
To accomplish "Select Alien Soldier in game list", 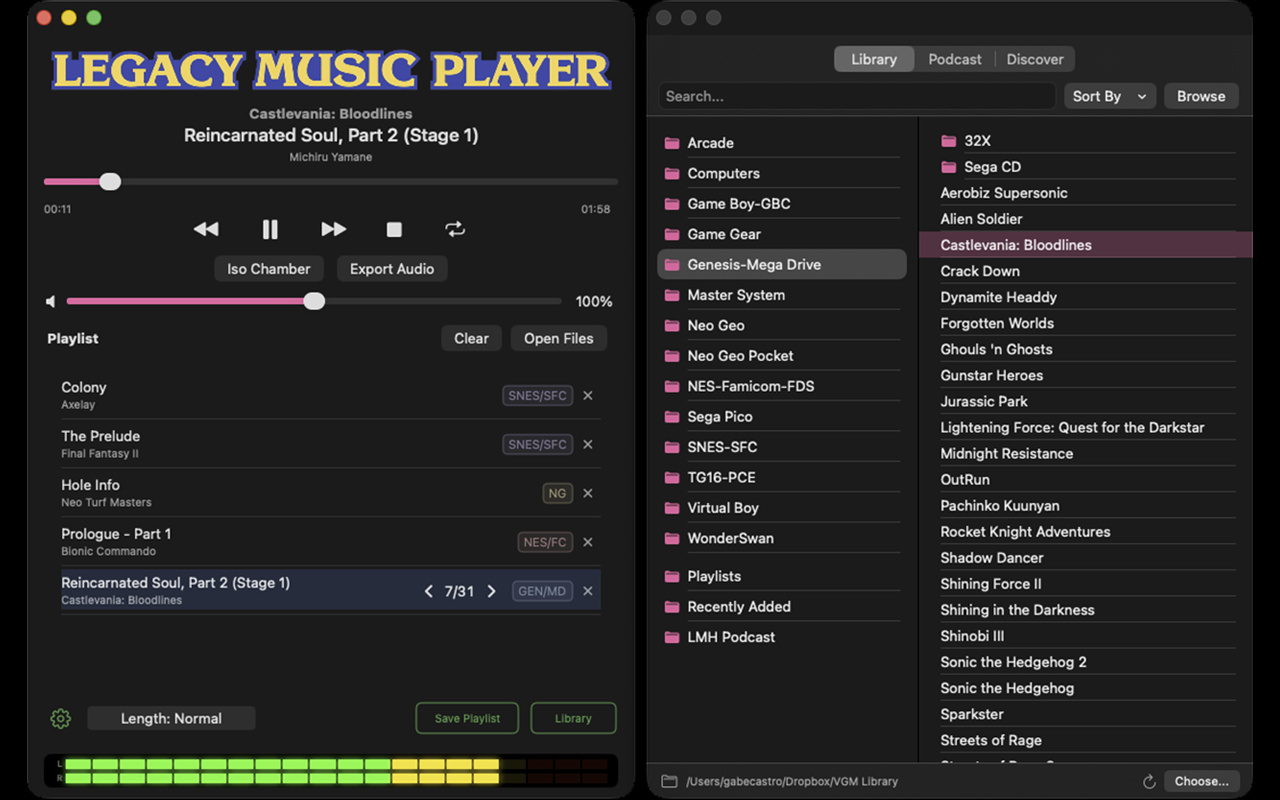I will (x=1087, y=219).
